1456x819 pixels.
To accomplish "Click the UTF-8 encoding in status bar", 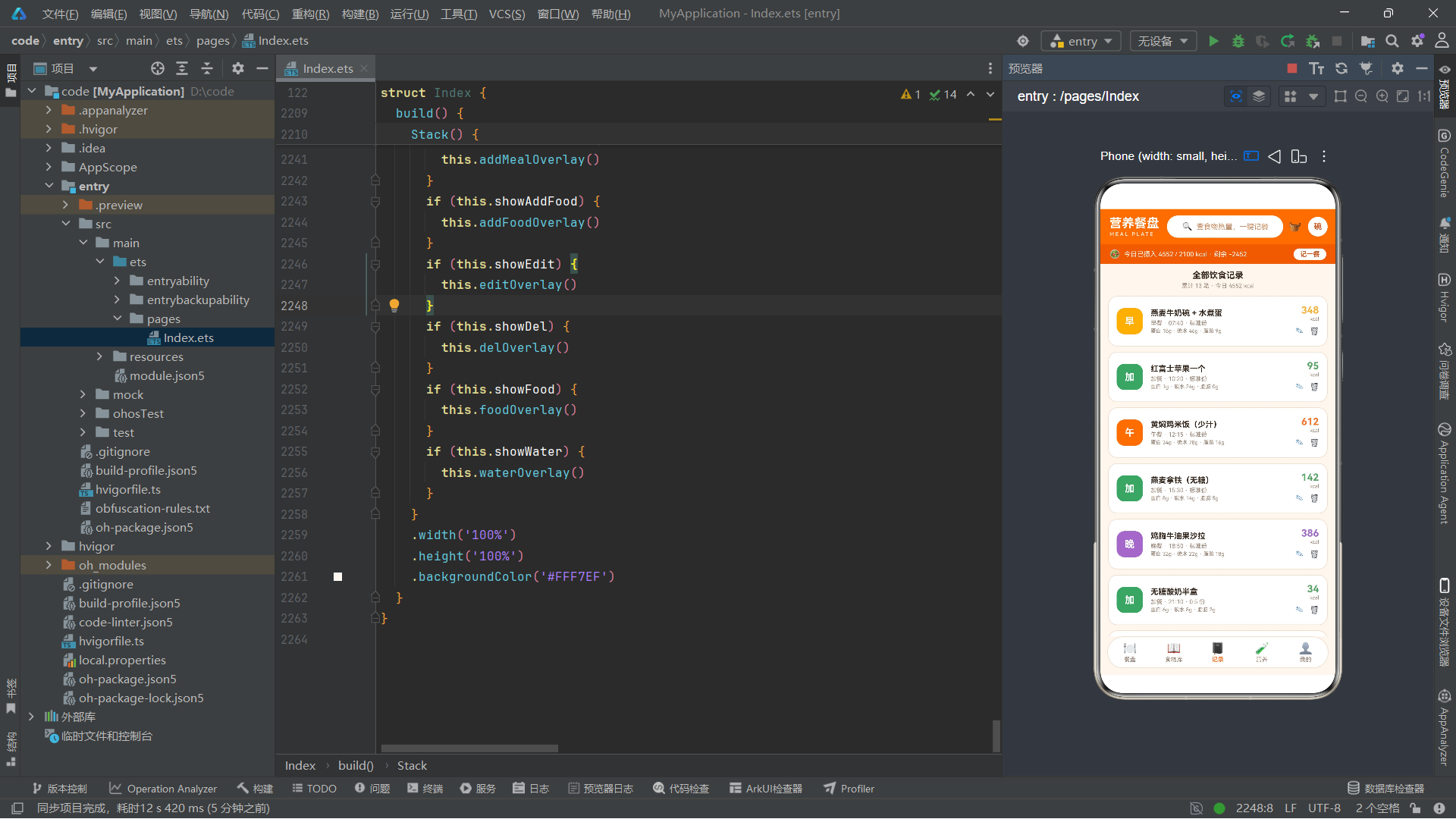I will pos(1324,808).
